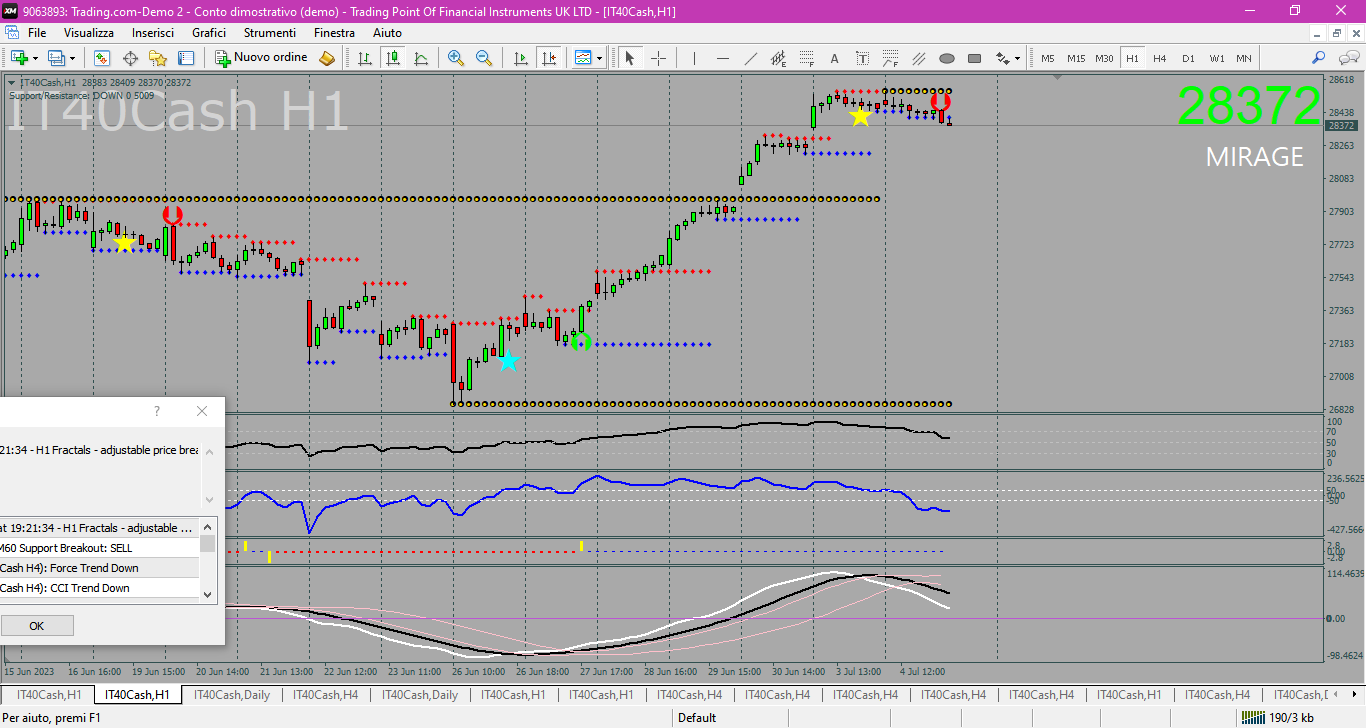This screenshot has height=728, width=1366.
Task: Open the Finestra menu
Action: click(334, 33)
